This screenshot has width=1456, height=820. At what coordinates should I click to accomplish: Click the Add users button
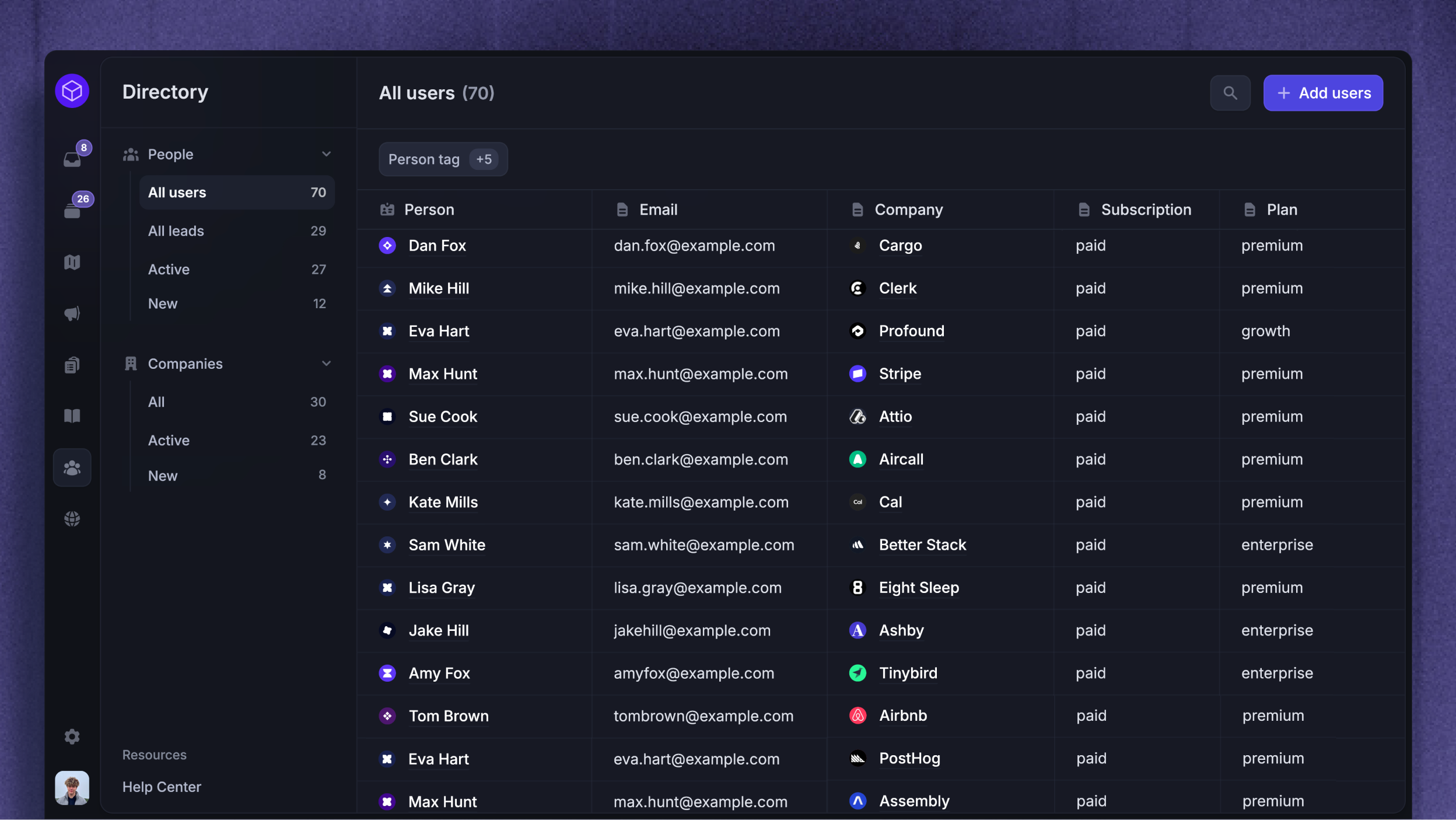(1323, 93)
